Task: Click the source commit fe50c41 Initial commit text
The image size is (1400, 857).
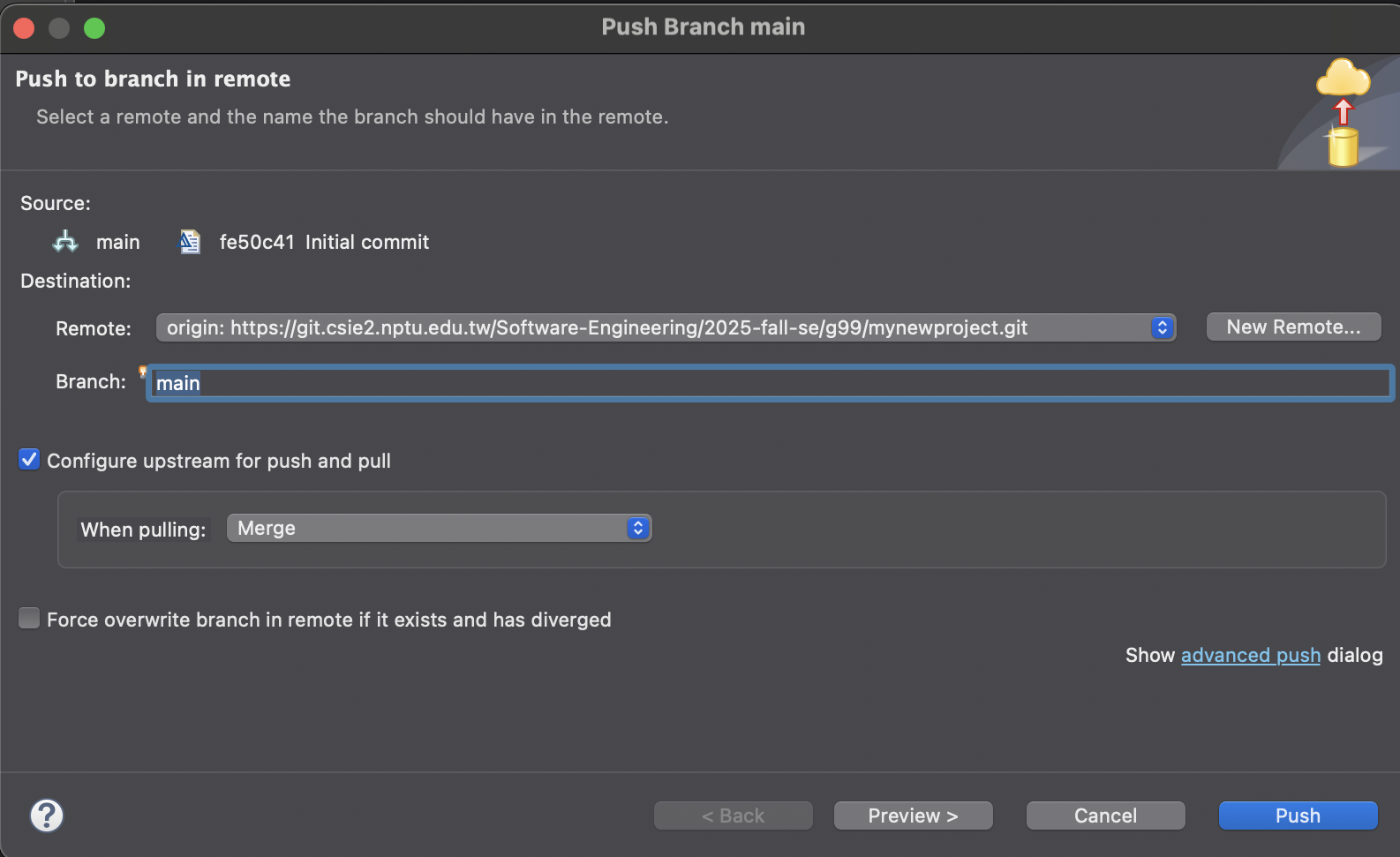Action: point(324,243)
